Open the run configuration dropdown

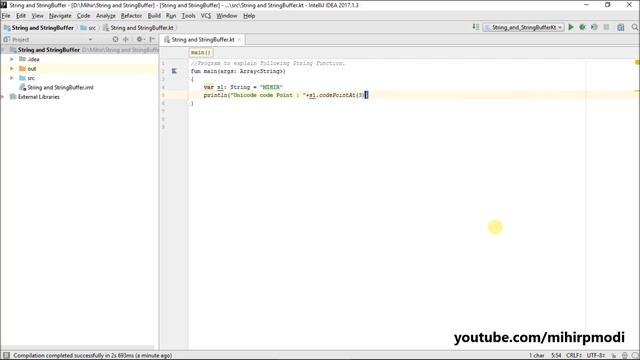pyautogui.click(x=524, y=27)
